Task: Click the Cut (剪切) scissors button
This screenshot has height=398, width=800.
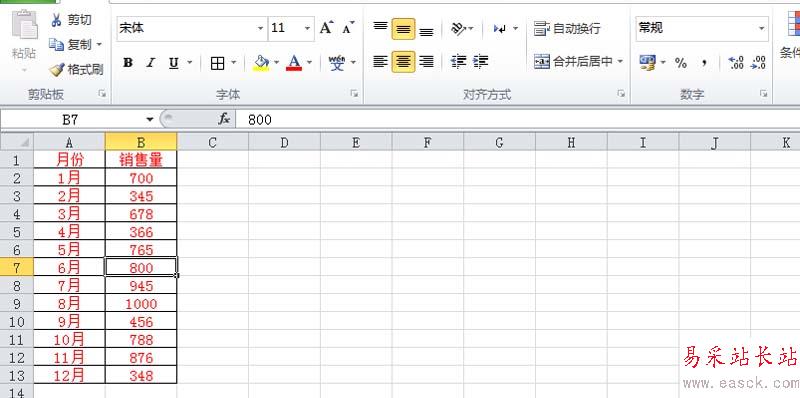Action: (x=71, y=20)
